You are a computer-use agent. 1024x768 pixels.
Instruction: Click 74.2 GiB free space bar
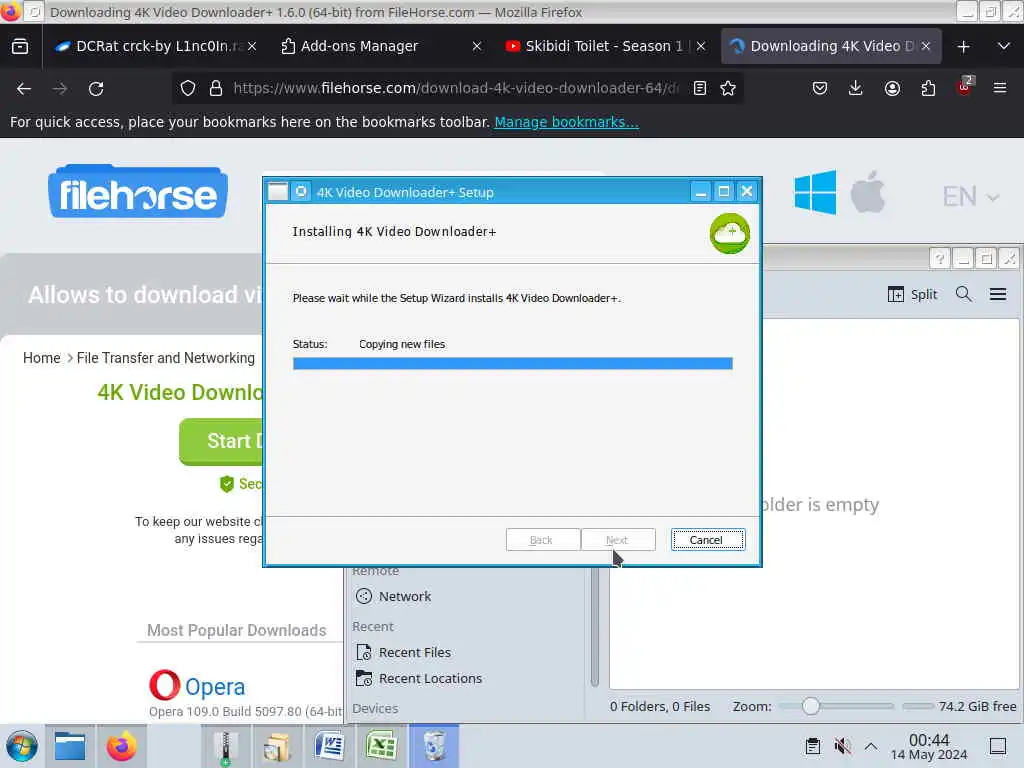point(960,706)
